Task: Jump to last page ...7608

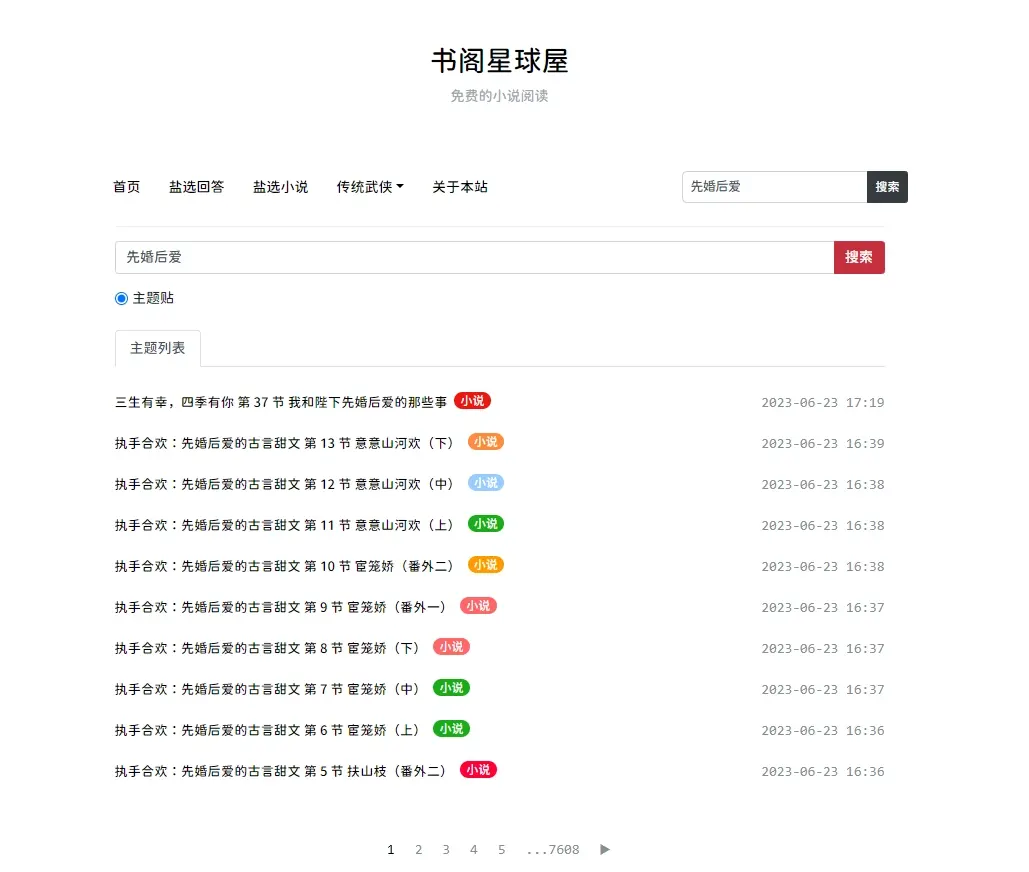Action: (x=553, y=850)
